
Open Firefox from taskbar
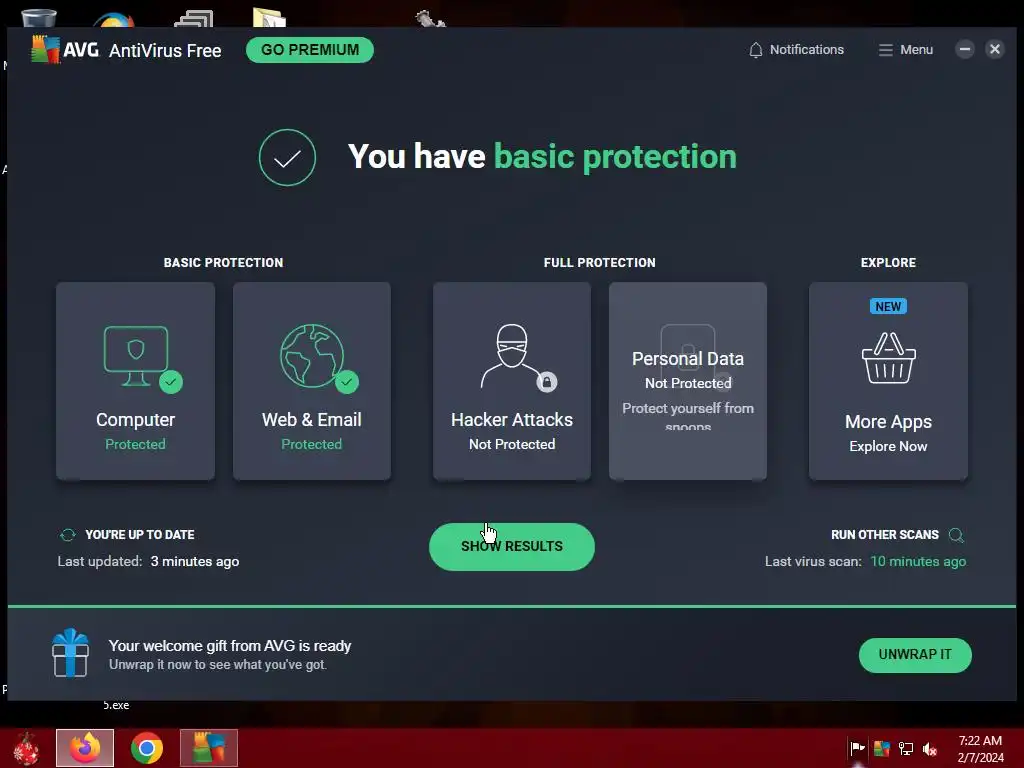coord(85,748)
